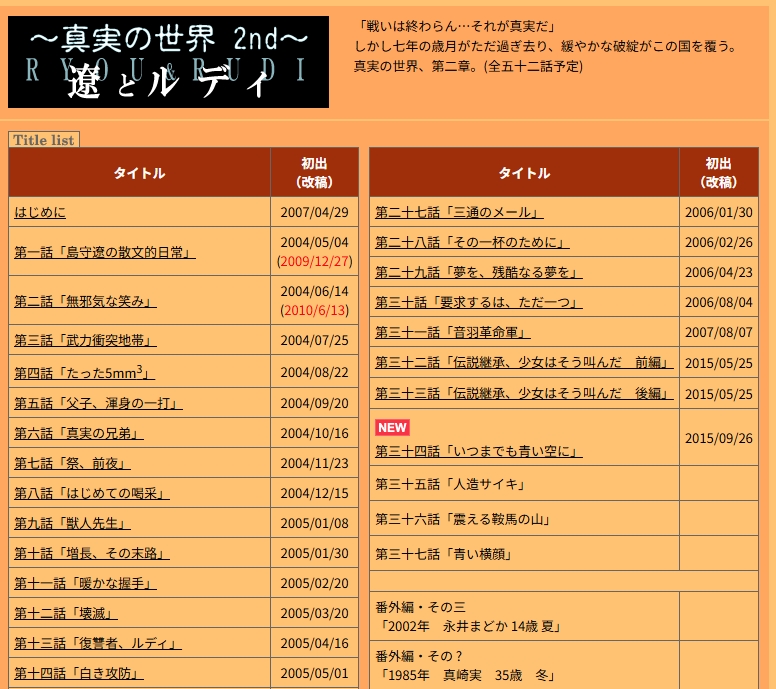Click the red revision date 2010/6/13

(x=314, y=310)
